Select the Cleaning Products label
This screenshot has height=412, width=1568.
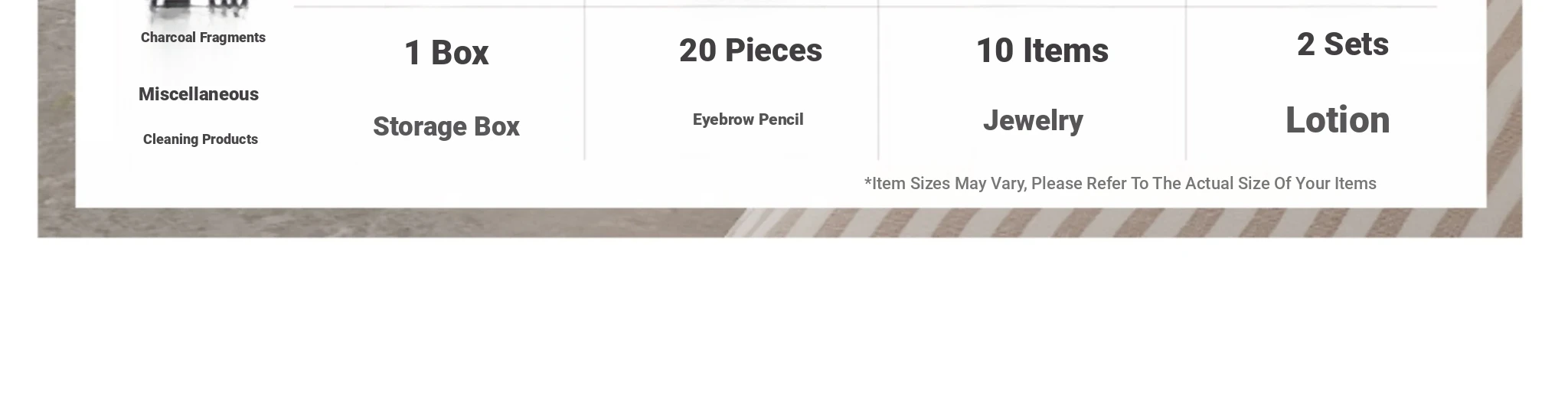(x=201, y=139)
